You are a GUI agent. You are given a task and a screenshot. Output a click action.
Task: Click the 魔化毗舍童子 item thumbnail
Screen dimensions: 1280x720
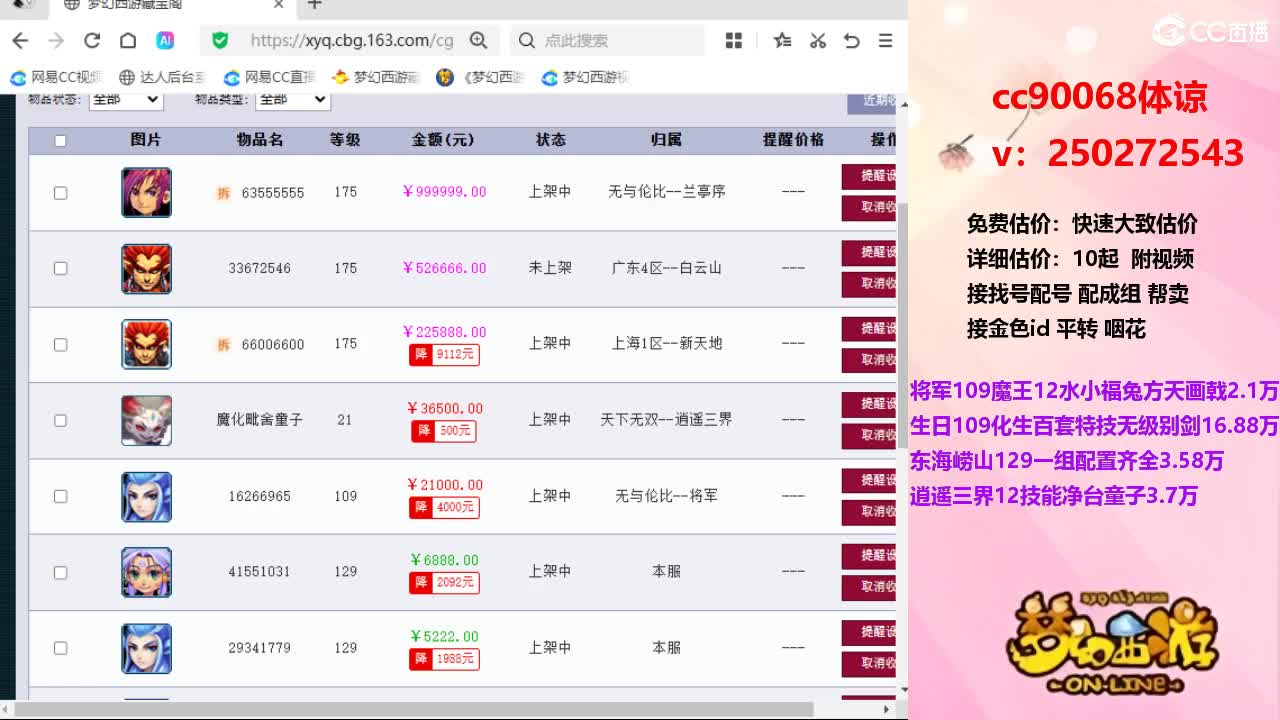[146, 420]
